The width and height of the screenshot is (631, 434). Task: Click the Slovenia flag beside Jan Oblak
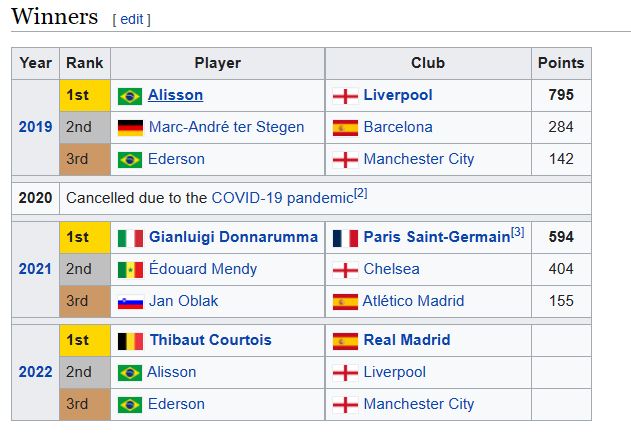(130, 302)
